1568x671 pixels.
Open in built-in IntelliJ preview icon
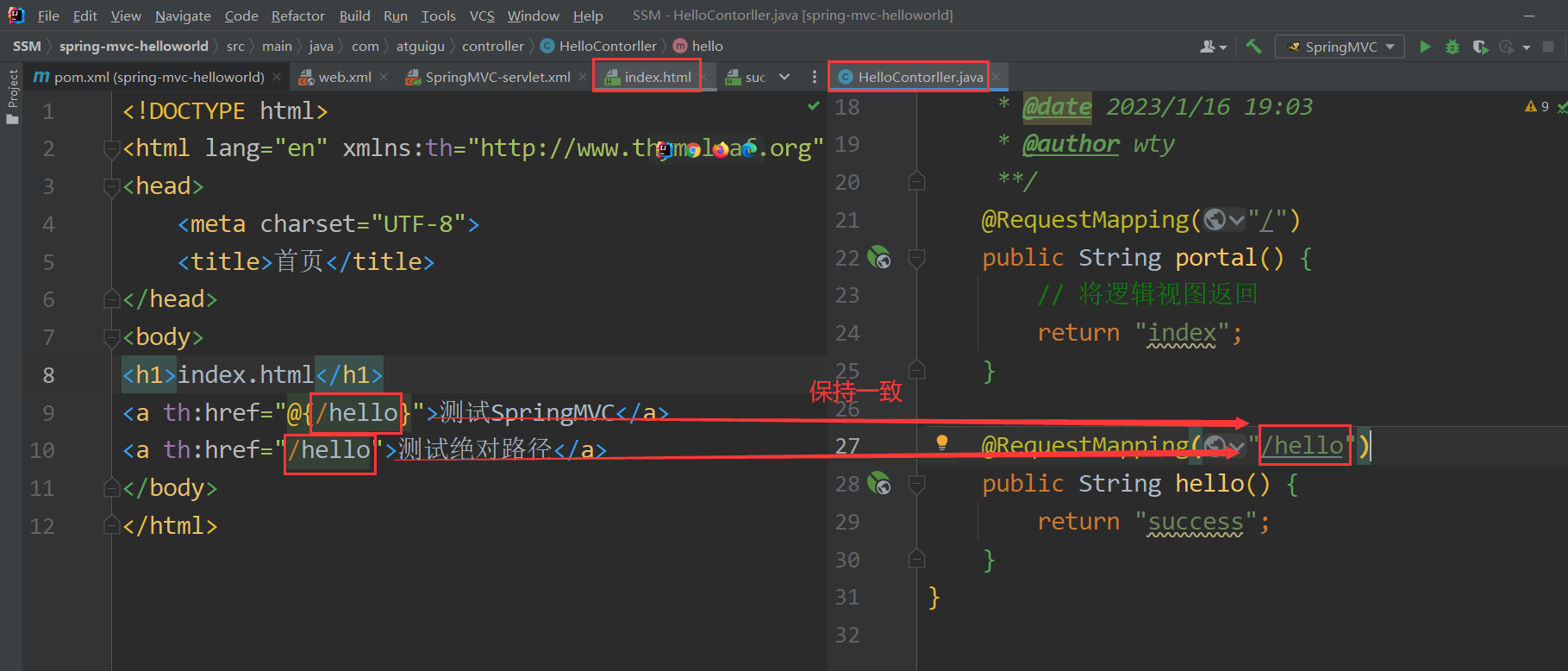[x=664, y=150]
